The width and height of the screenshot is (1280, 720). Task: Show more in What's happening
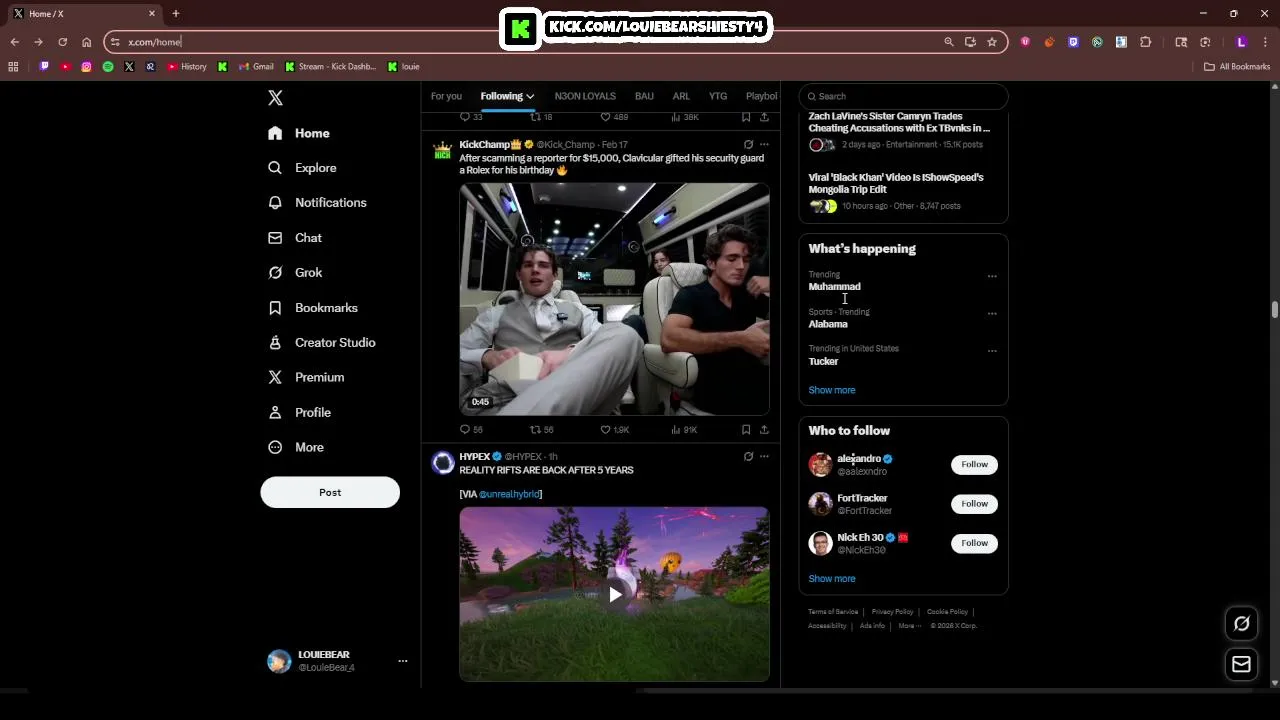(832, 390)
